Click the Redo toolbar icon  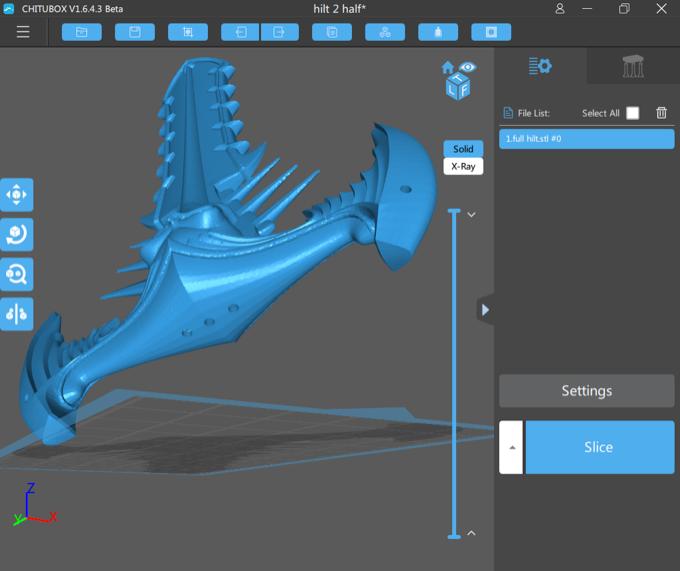pos(280,32)
